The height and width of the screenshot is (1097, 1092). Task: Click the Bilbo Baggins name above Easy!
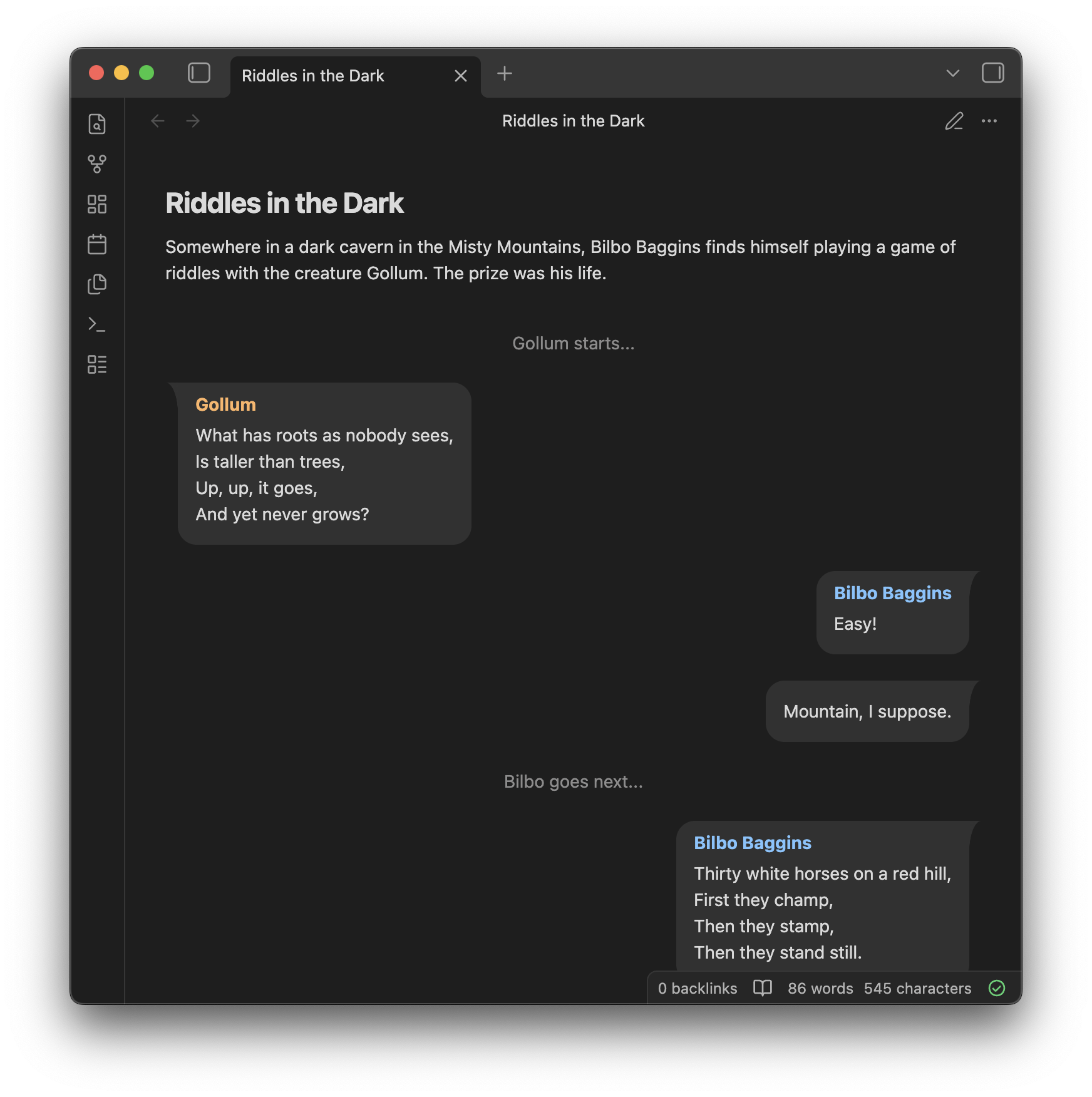point(892,593)
